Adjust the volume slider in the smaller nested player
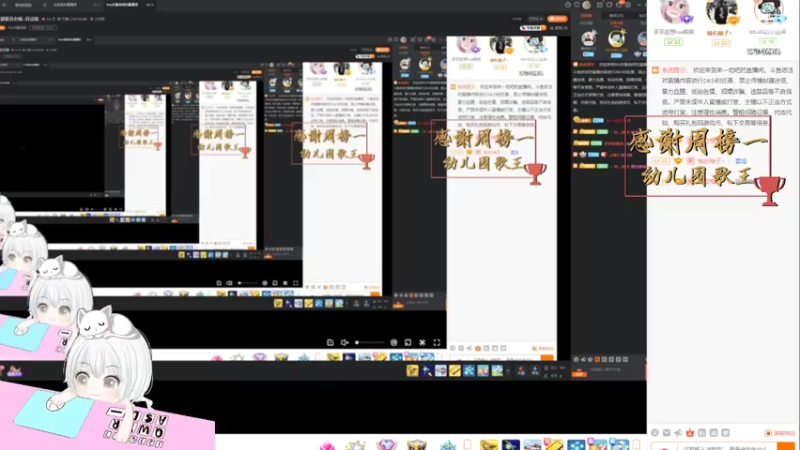 click(248, 283)
